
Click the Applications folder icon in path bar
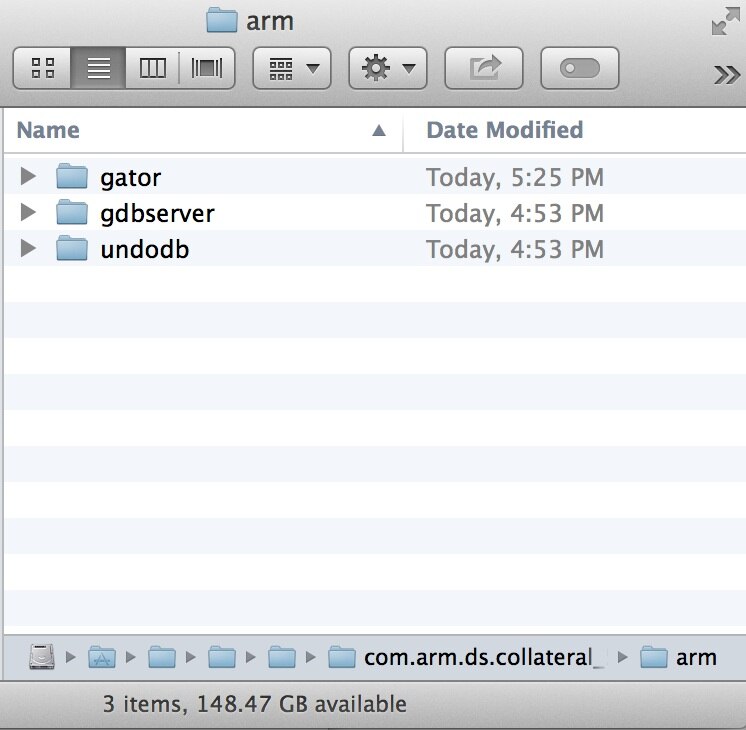tap(101, 657)
